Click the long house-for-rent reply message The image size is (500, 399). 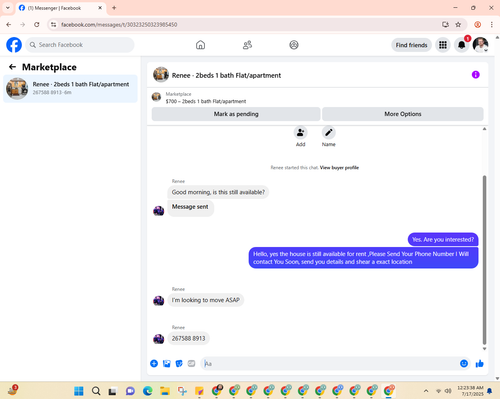point(363,258)
